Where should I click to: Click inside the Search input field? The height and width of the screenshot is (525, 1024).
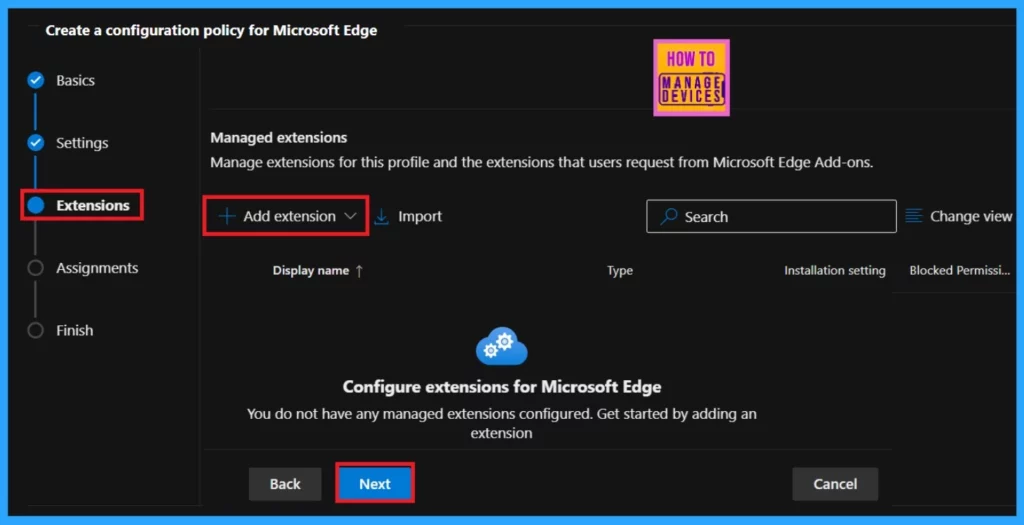point(771,216)
